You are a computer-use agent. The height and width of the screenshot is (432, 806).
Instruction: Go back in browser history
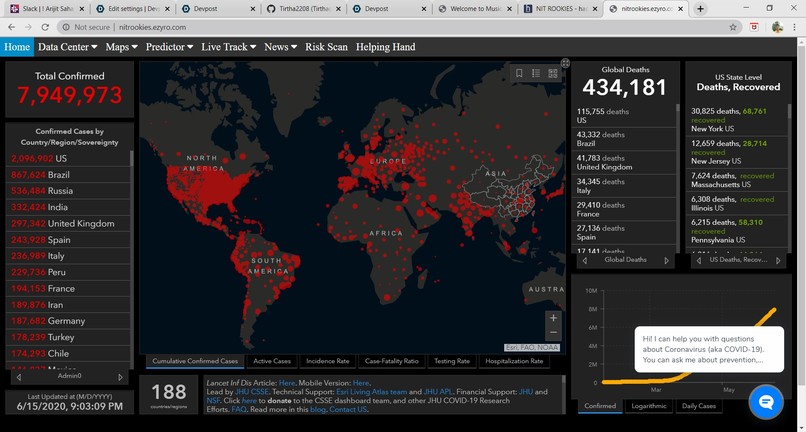11,27
